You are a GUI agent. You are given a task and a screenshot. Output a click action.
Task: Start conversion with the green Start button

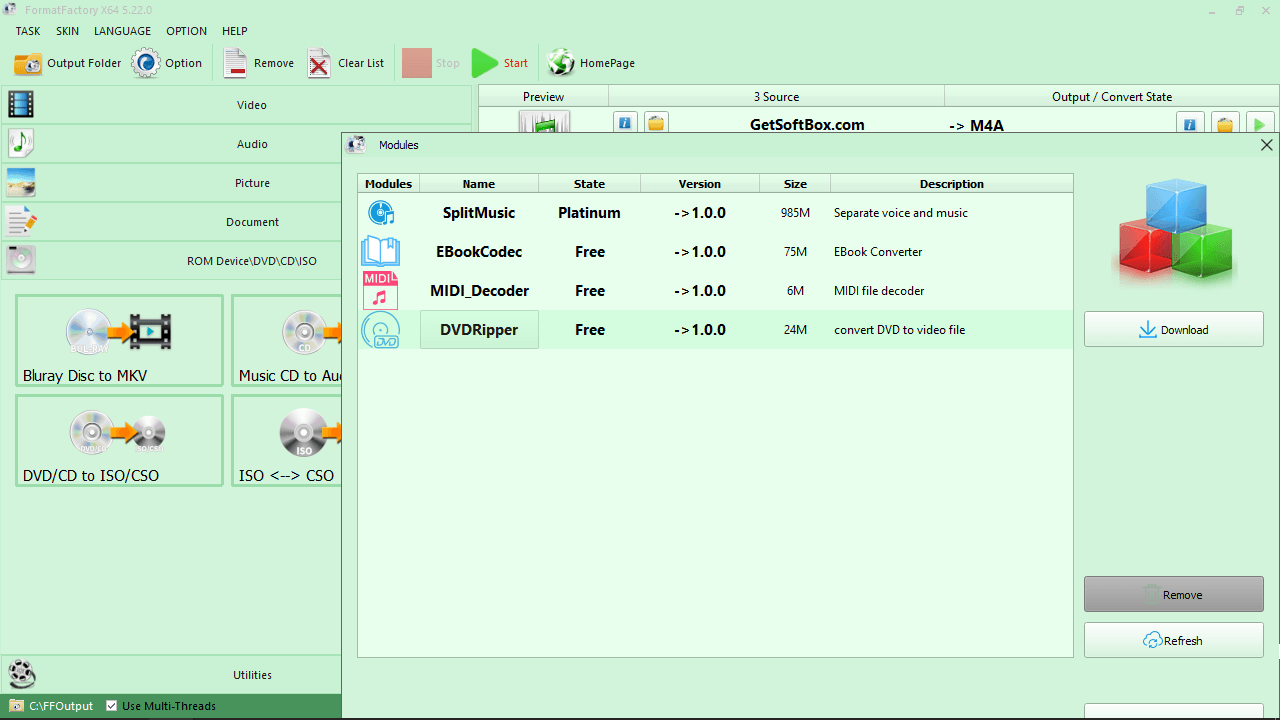click(500, 63)
